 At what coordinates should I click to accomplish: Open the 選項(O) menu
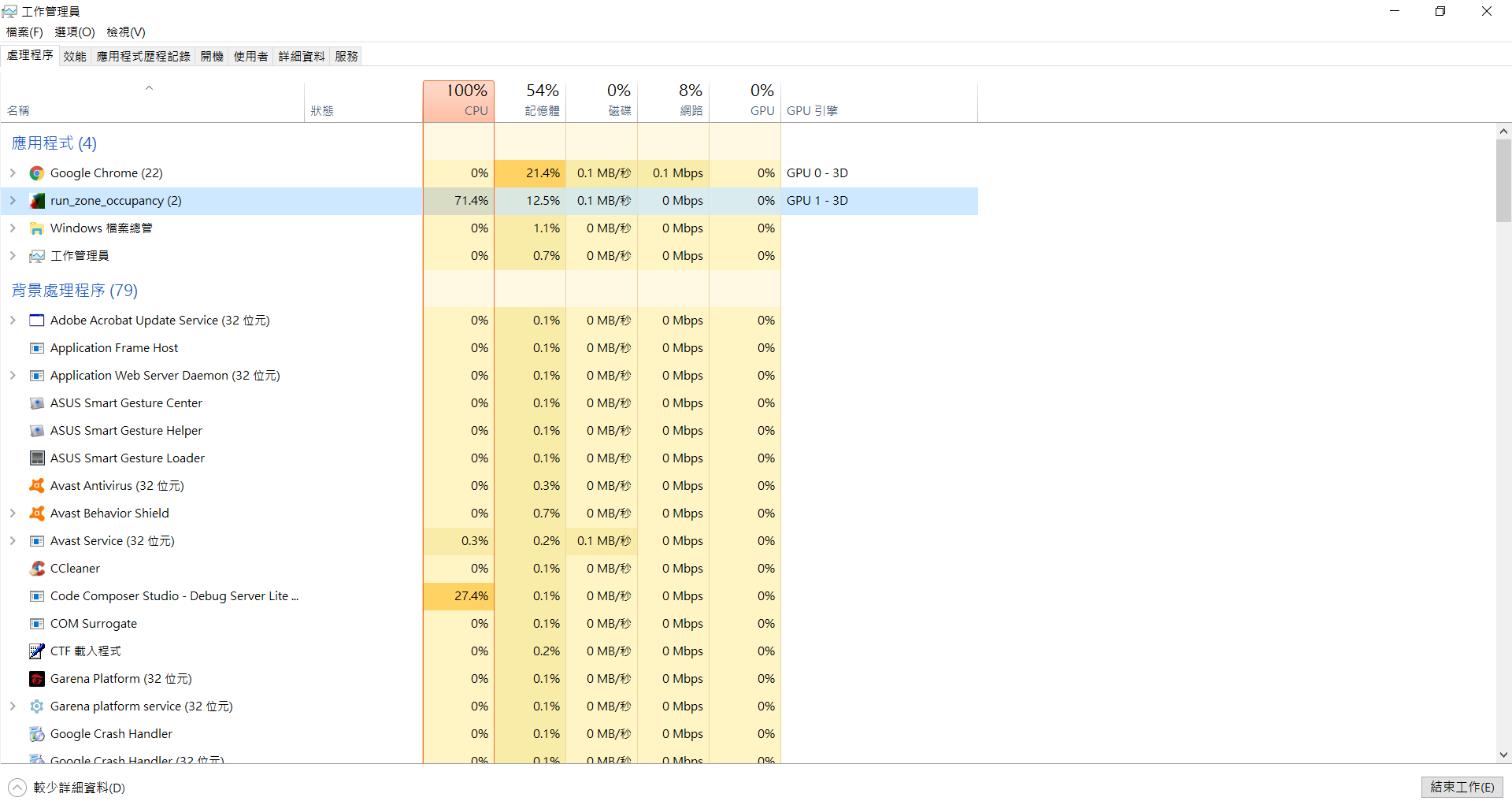point(75,32)
